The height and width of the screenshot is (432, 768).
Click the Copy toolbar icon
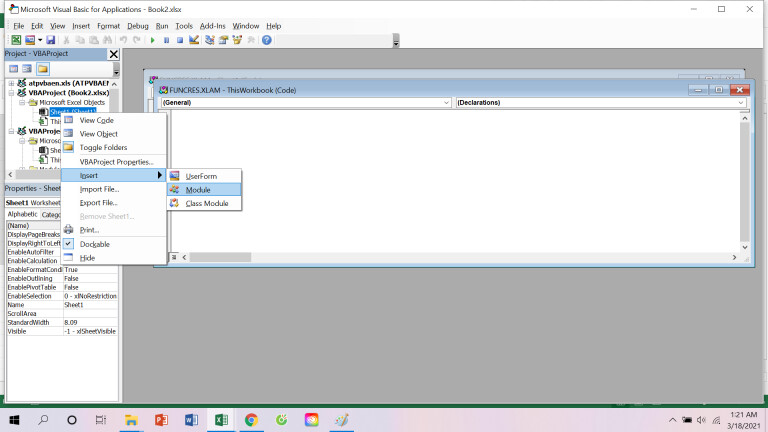pos(80,40)
